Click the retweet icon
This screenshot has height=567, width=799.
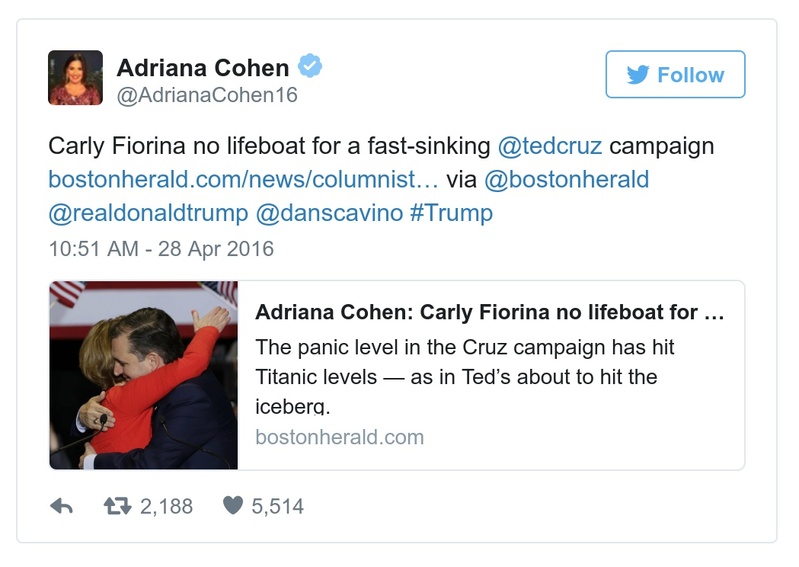[118, 506]
